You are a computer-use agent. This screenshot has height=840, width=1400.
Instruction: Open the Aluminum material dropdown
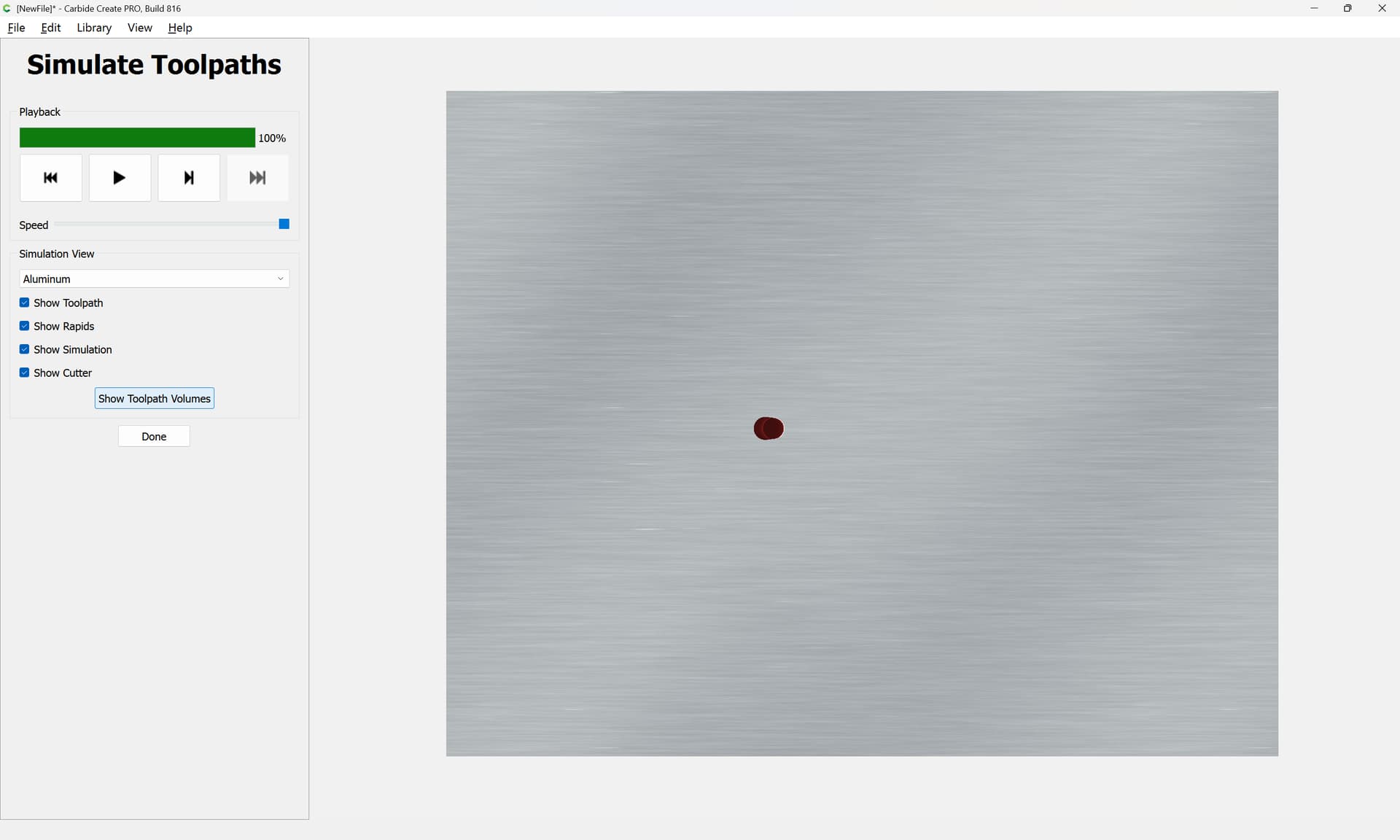click(x=154, y=279)
